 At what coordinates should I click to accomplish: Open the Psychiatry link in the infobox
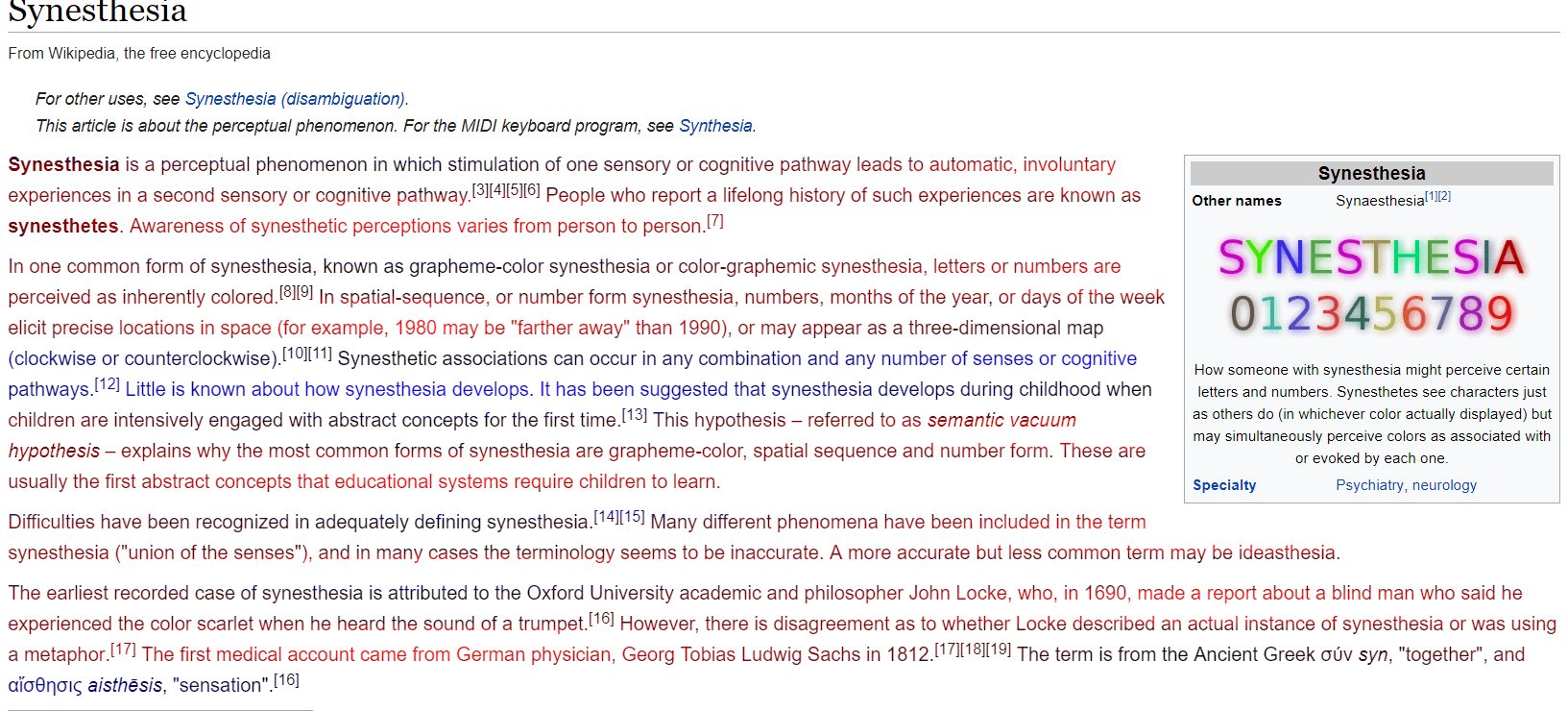pyautogui.click(x=1369, y=485)
